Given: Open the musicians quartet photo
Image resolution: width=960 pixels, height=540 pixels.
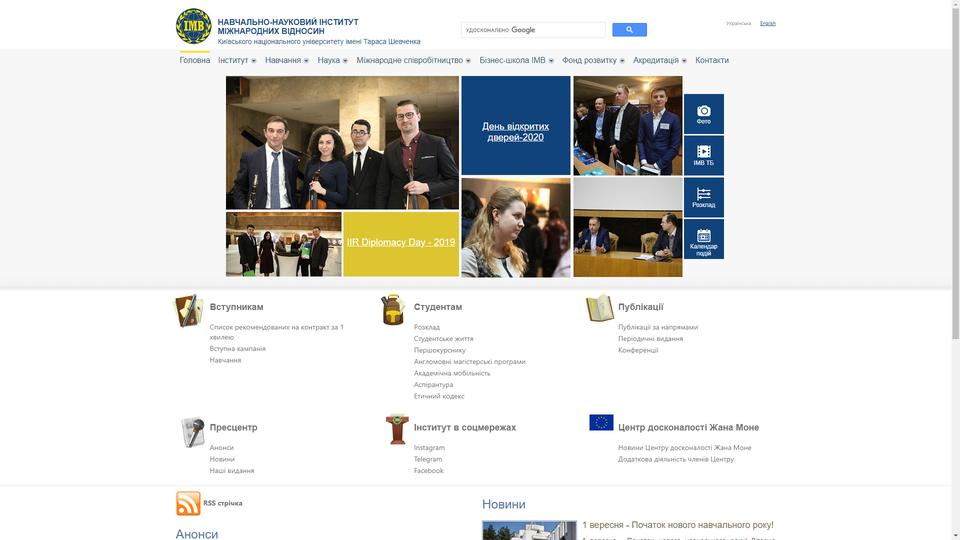Looking at the screenshot, I should (342, 143).
